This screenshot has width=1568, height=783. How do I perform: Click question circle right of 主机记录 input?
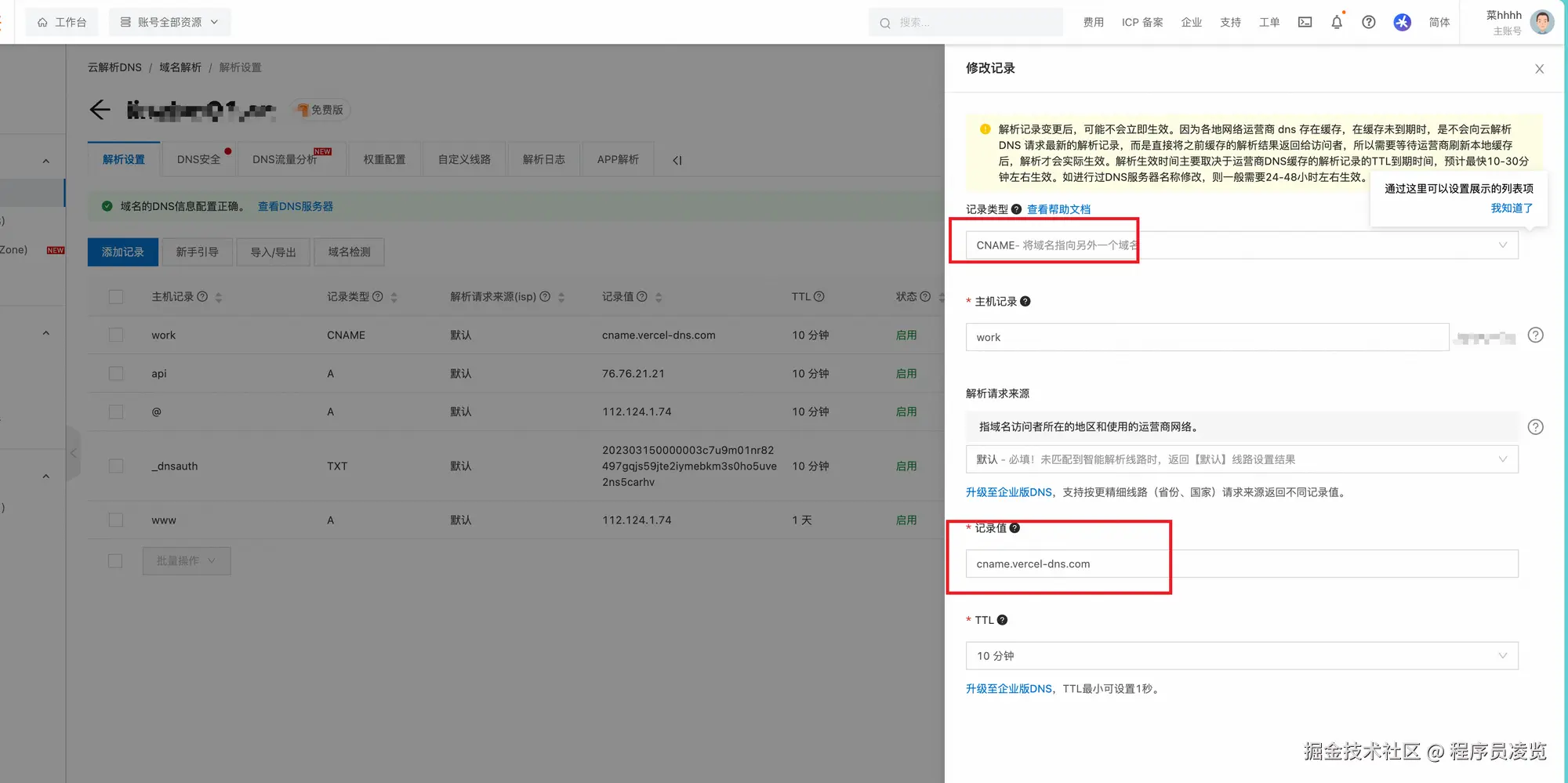pos(1536,335)
